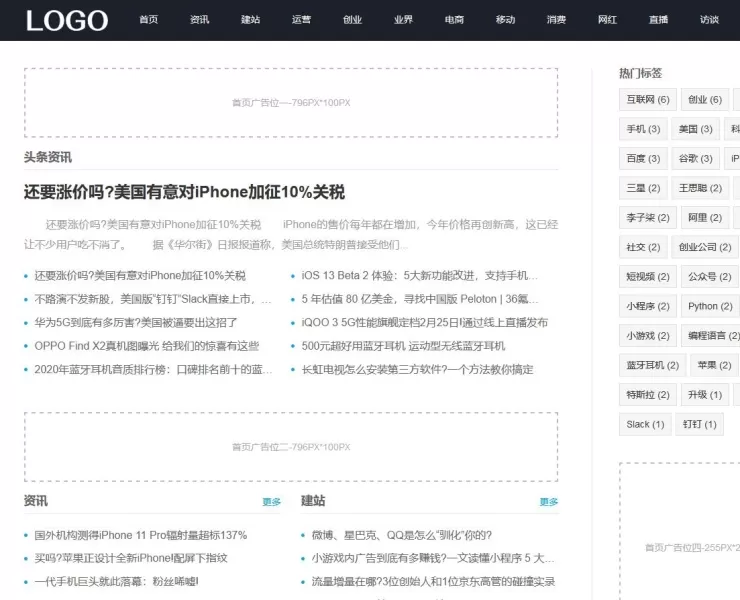The image size is (740, 600).
Task: Navigate to 电商 in the header
Action: coord(454,20)
